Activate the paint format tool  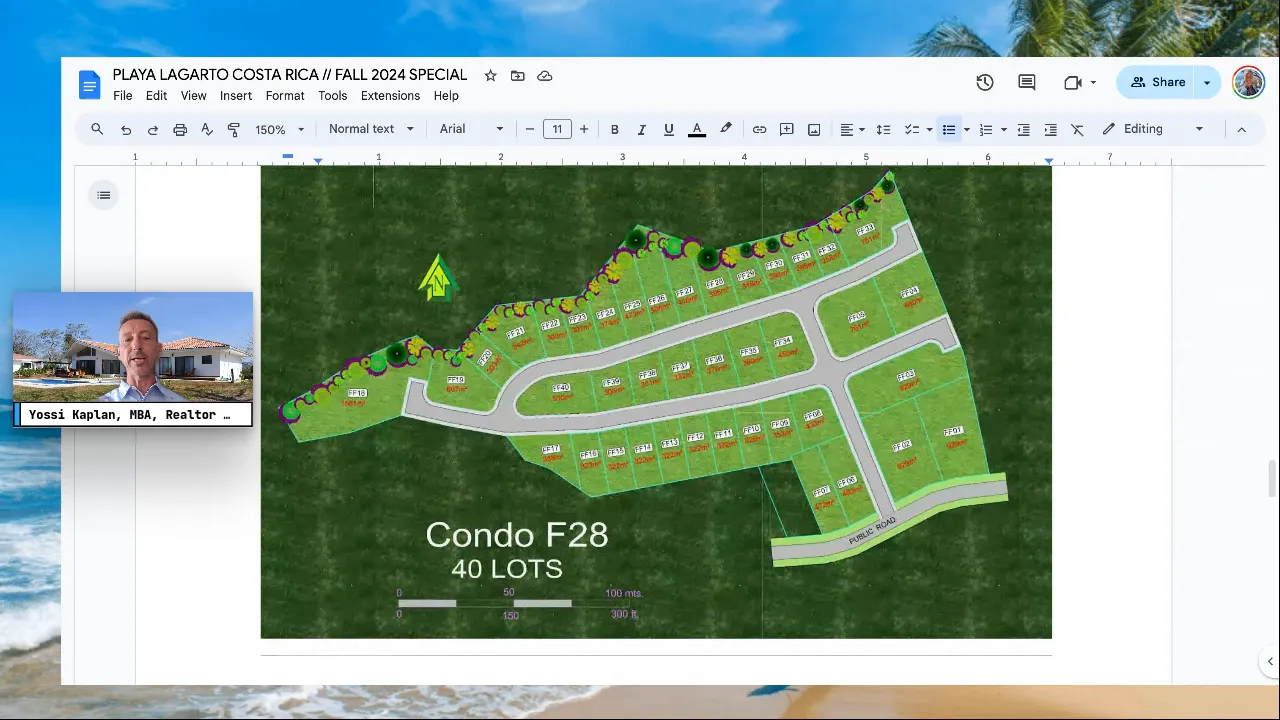(x=234, y=129)
